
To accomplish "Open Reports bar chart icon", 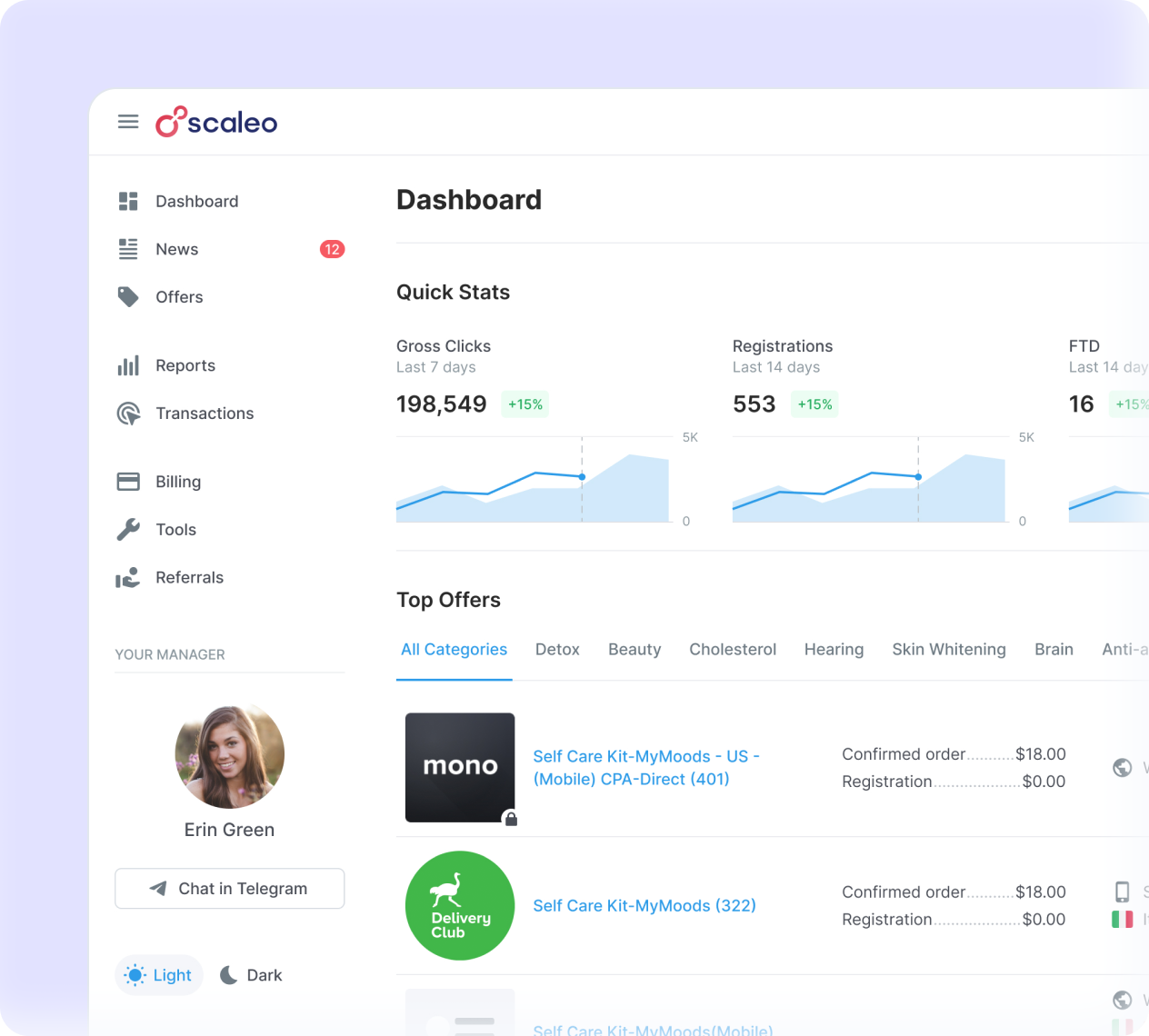I will click(128, 365).
